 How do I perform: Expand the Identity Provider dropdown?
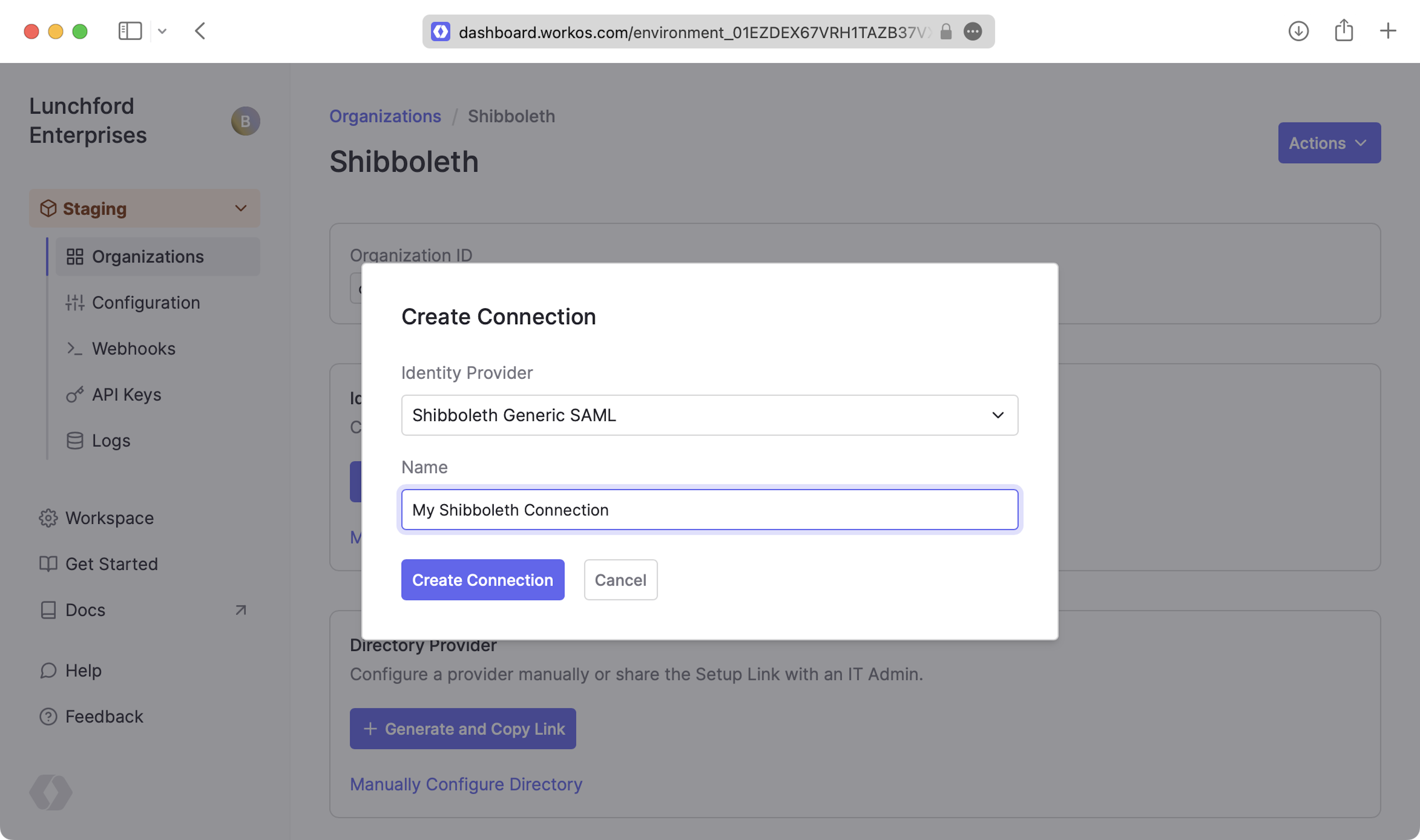(709, 415)
